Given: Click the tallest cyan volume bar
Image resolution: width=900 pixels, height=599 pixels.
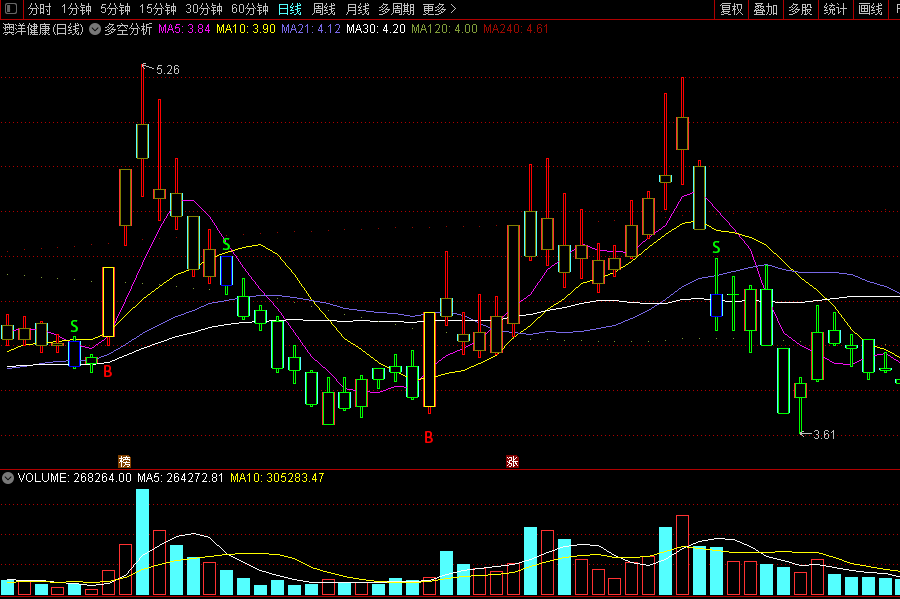Looking at the screenshot, I should point(142,542).
